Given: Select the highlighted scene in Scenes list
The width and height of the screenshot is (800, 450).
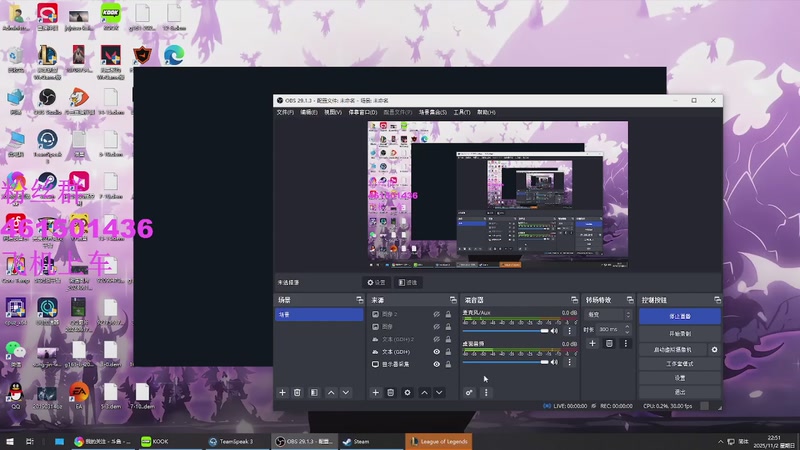Looking at the screenshot, I should (x=319, y=315).
